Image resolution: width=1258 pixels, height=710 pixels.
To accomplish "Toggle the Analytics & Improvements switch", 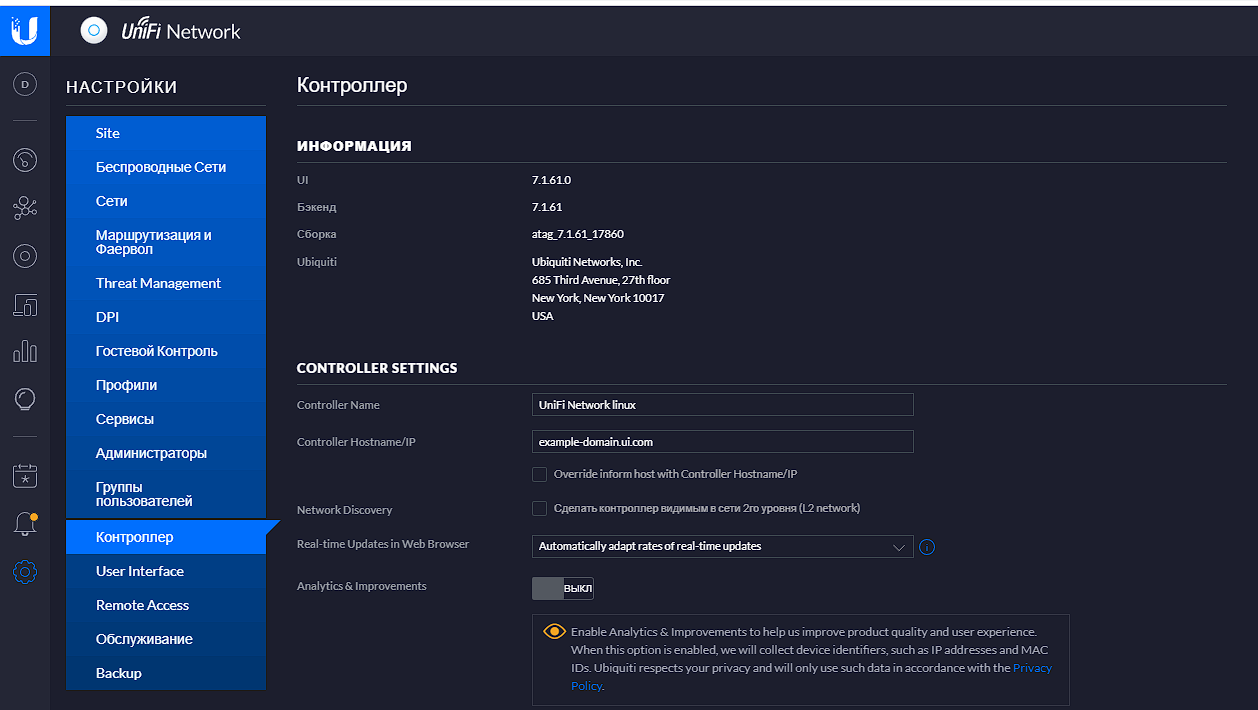I will (x=563, y=588).
